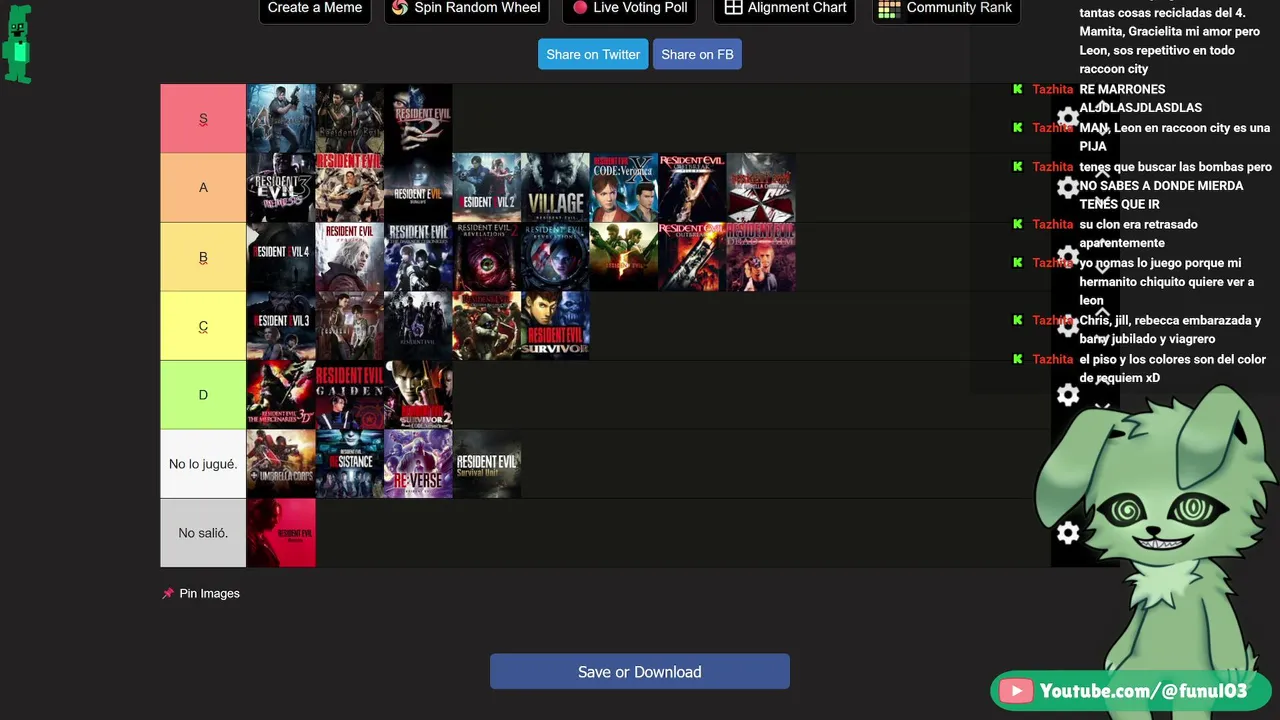Click the A tier label
The width and height of the screenshot is (1280, 720).
tap(203, 188)
